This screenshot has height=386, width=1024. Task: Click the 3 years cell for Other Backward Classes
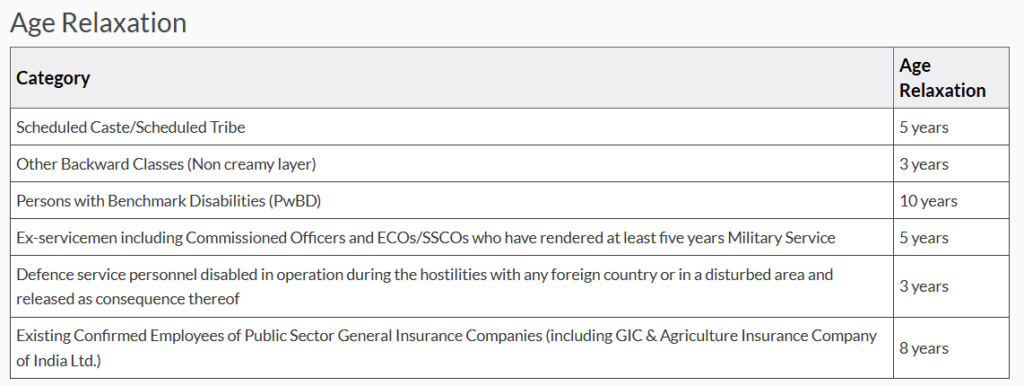923,164
